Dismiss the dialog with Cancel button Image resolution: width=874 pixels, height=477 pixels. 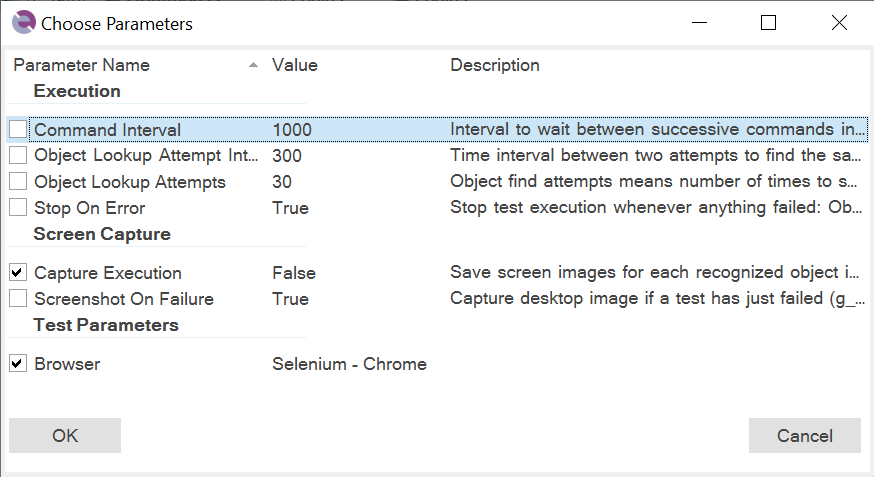point(805,435)
